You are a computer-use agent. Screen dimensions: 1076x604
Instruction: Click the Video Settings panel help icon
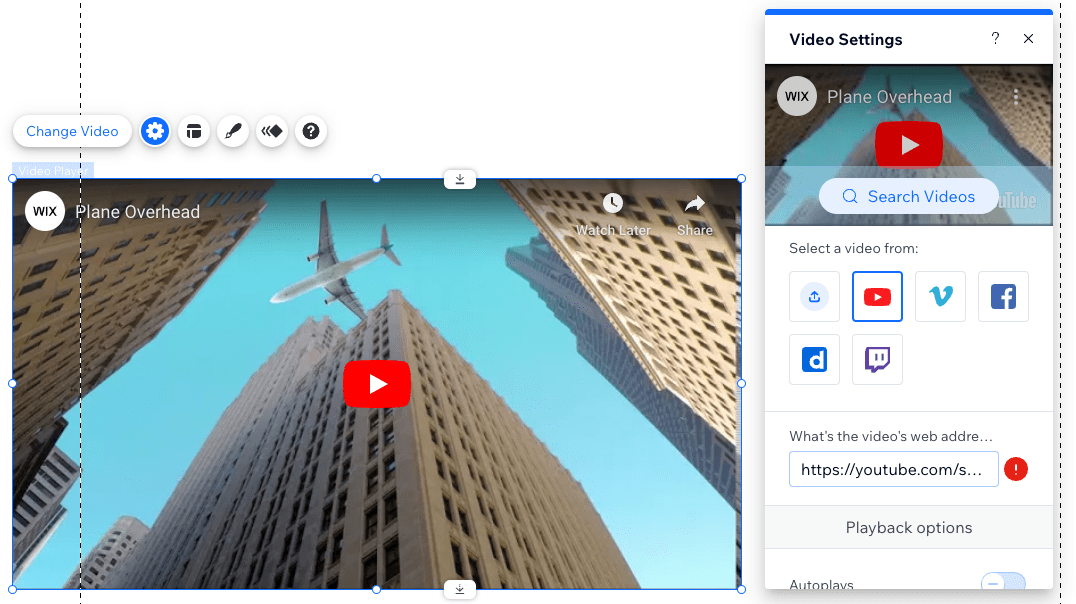[x=995, y=38]
